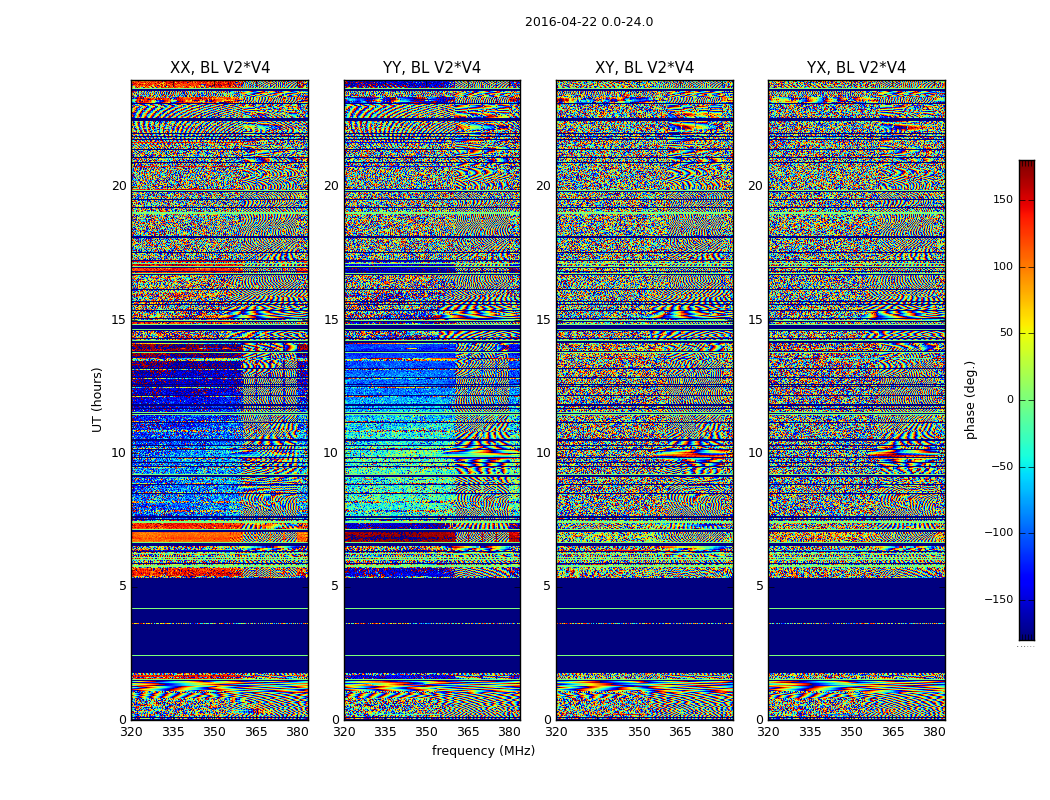Select the "XY, BL V2*V4" panel title
Screen dimensions: 1050x800
[x=645, y=68]
